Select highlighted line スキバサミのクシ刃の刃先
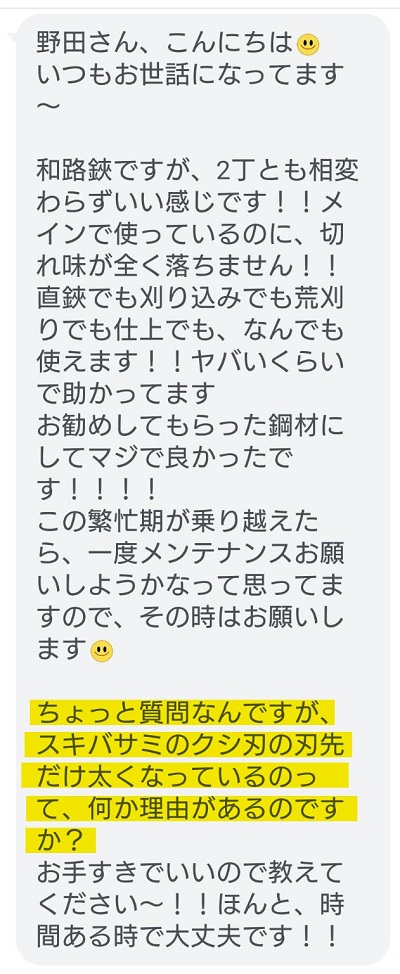Image resolution: width=400 pixels, height=974 pixels. pos(188,746)
